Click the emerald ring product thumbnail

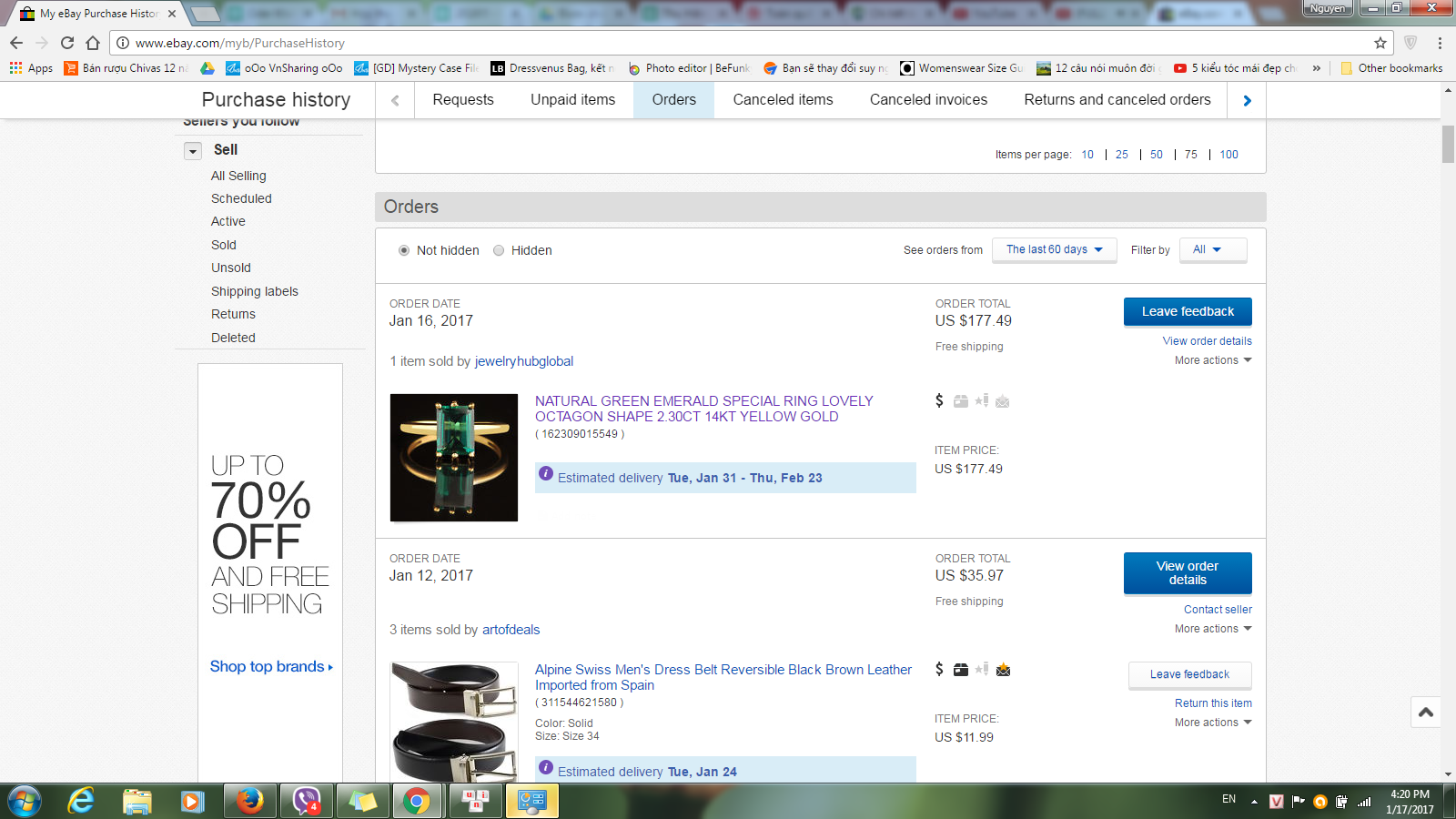[454, 458]
